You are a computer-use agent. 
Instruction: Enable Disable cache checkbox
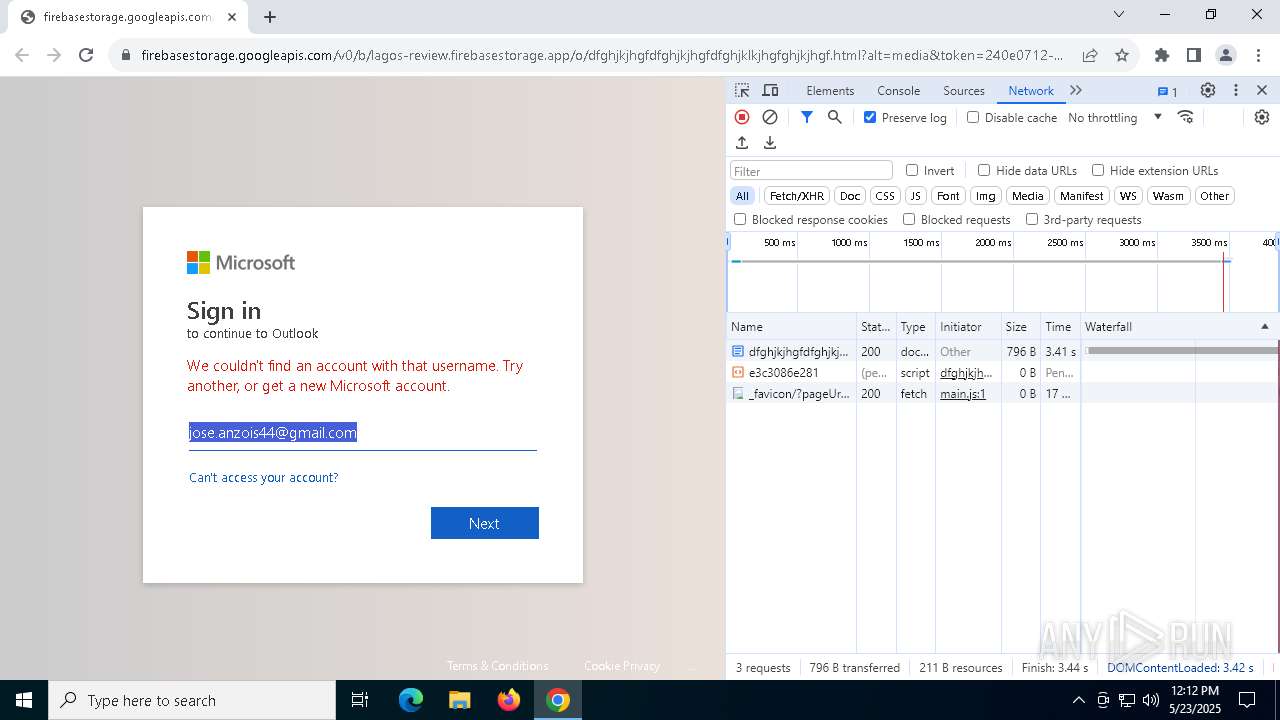973,117
